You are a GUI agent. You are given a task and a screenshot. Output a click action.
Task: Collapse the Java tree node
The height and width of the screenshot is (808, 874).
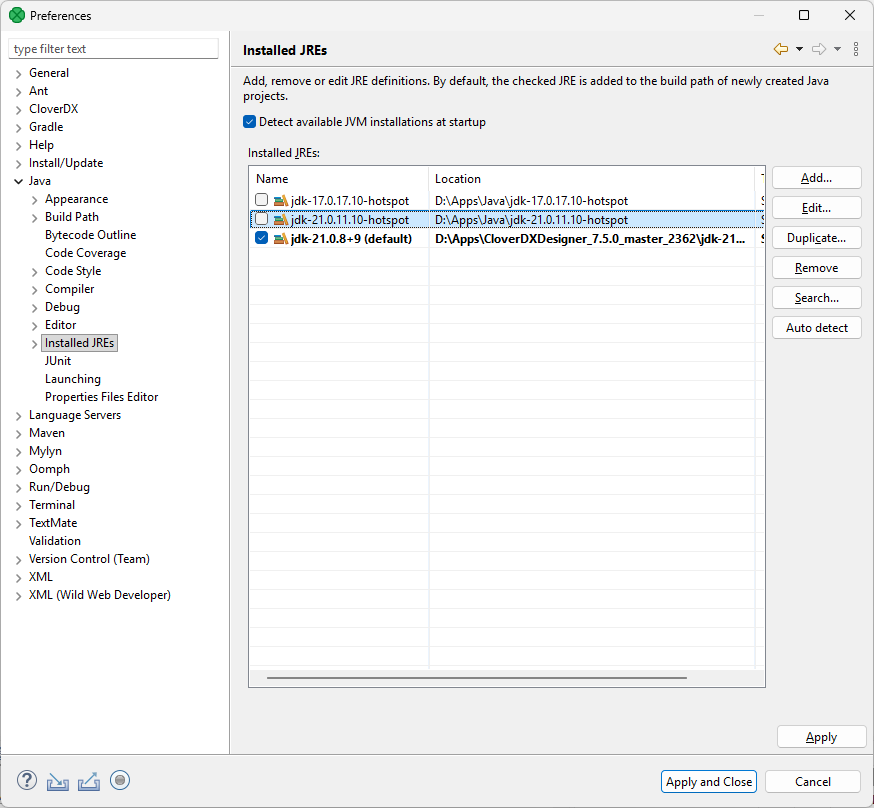tap(18, 181)
